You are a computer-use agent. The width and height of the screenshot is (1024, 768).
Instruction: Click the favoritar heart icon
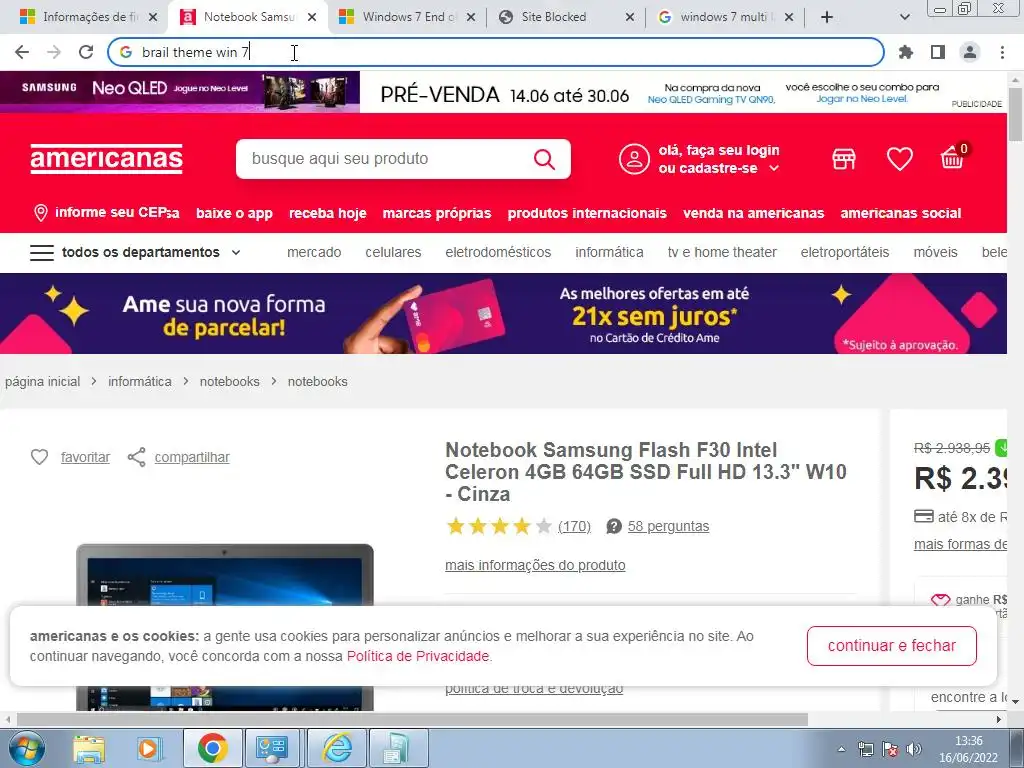(39, 457)
